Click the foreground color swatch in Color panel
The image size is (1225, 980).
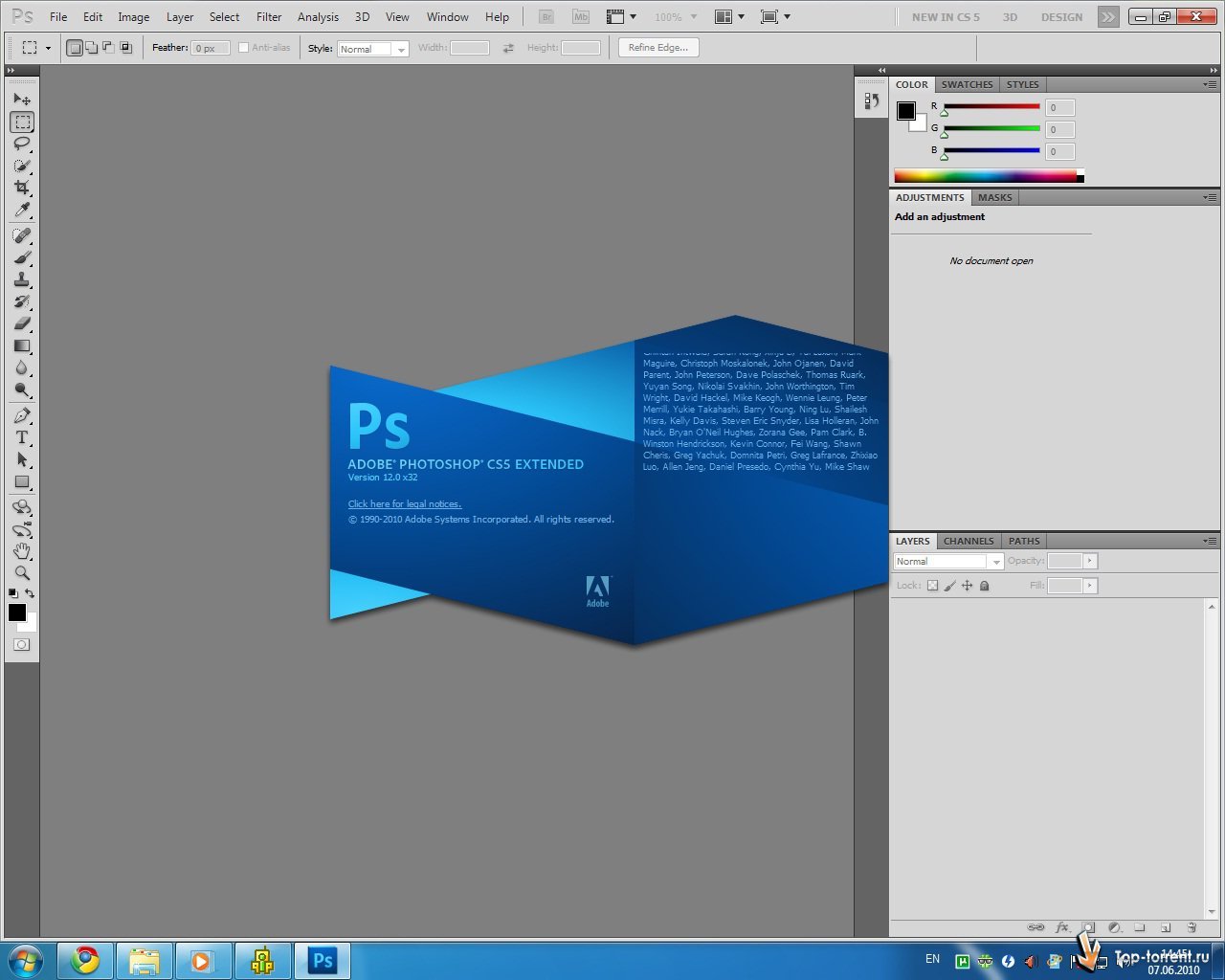[x=905, y=111]
